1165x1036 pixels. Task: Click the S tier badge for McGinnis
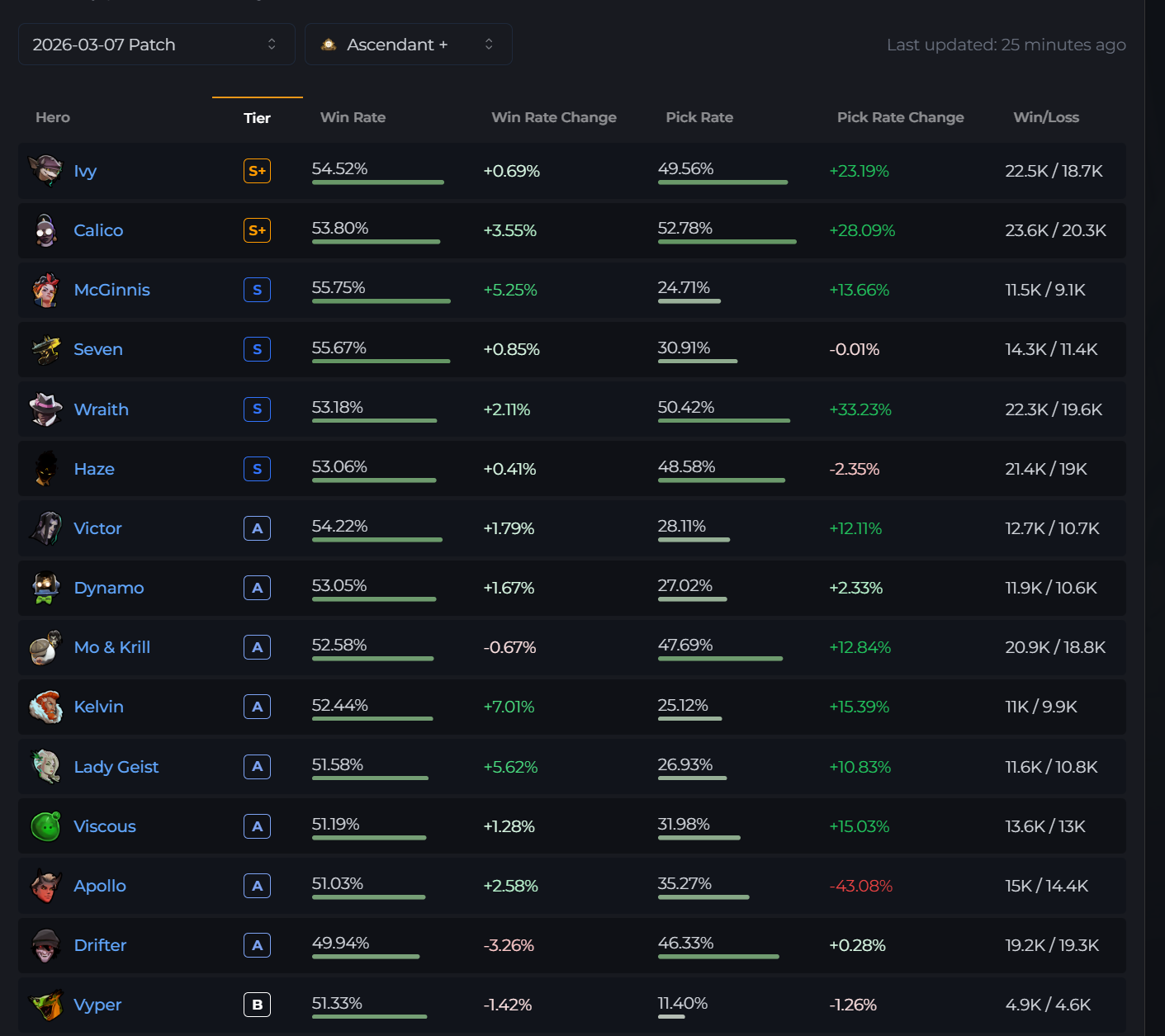pyautogui.click(x=257, y=290)
